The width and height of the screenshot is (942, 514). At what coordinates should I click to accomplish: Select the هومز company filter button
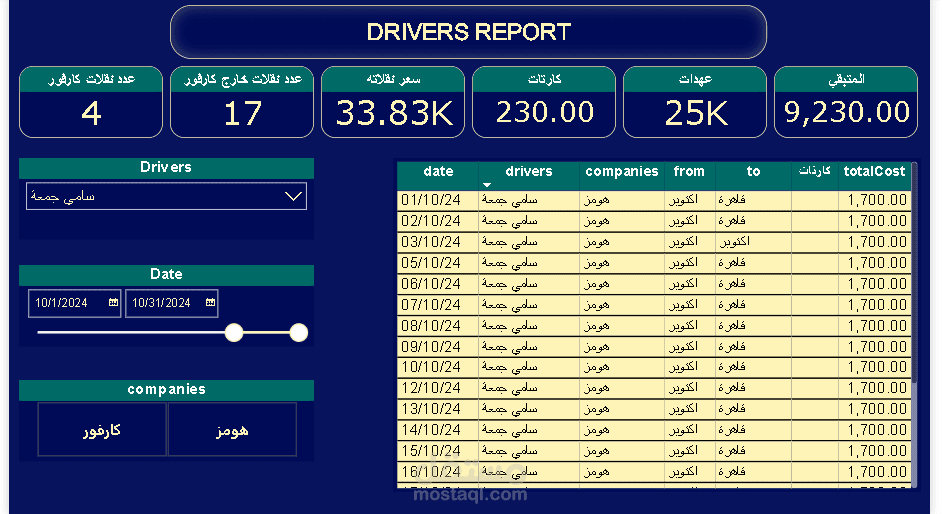232,430
